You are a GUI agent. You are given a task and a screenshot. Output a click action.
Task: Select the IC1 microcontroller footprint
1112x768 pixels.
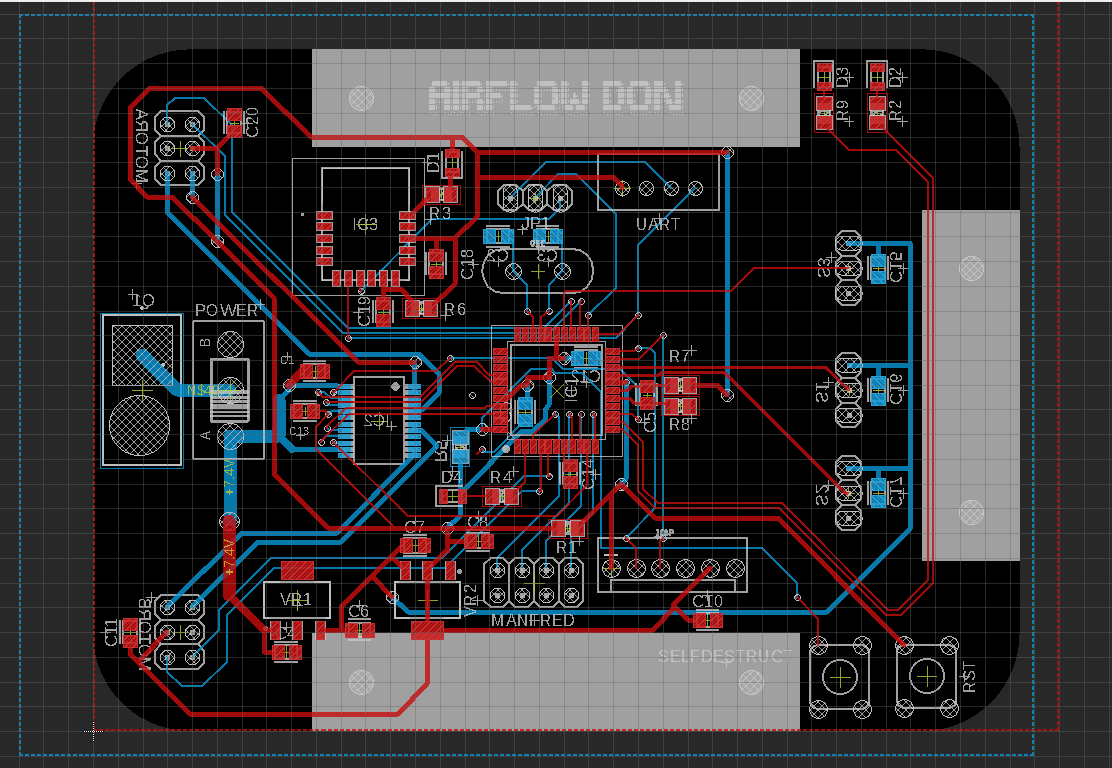557,391
